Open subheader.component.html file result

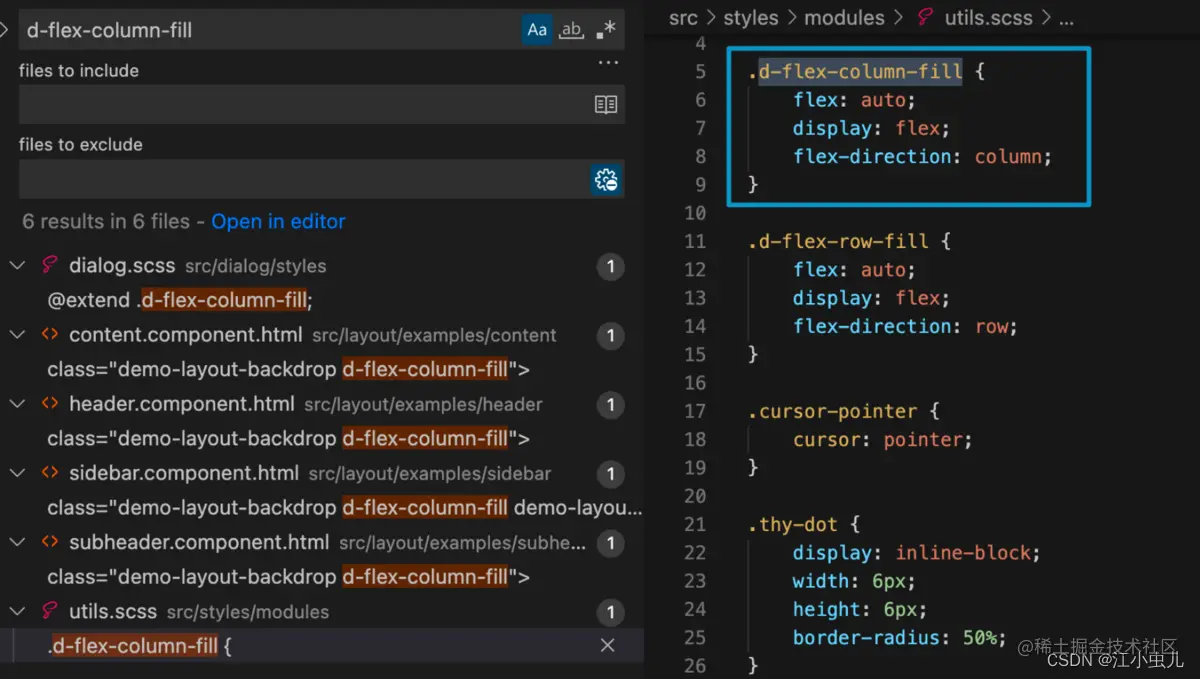point(199,543)
